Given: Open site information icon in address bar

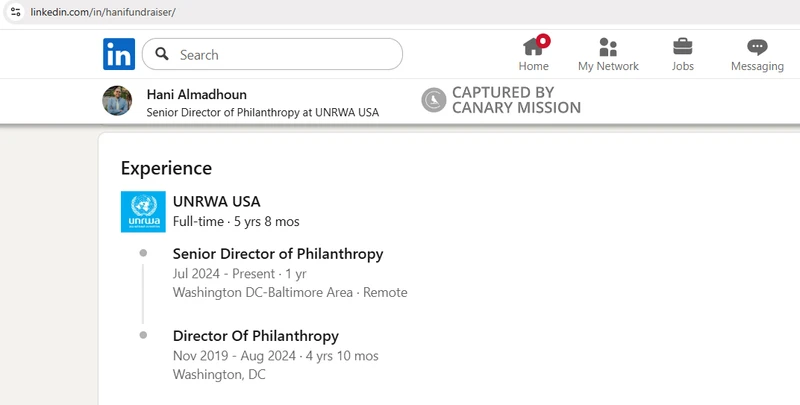Looking at the screenshot, I should [x=14, y=10].
